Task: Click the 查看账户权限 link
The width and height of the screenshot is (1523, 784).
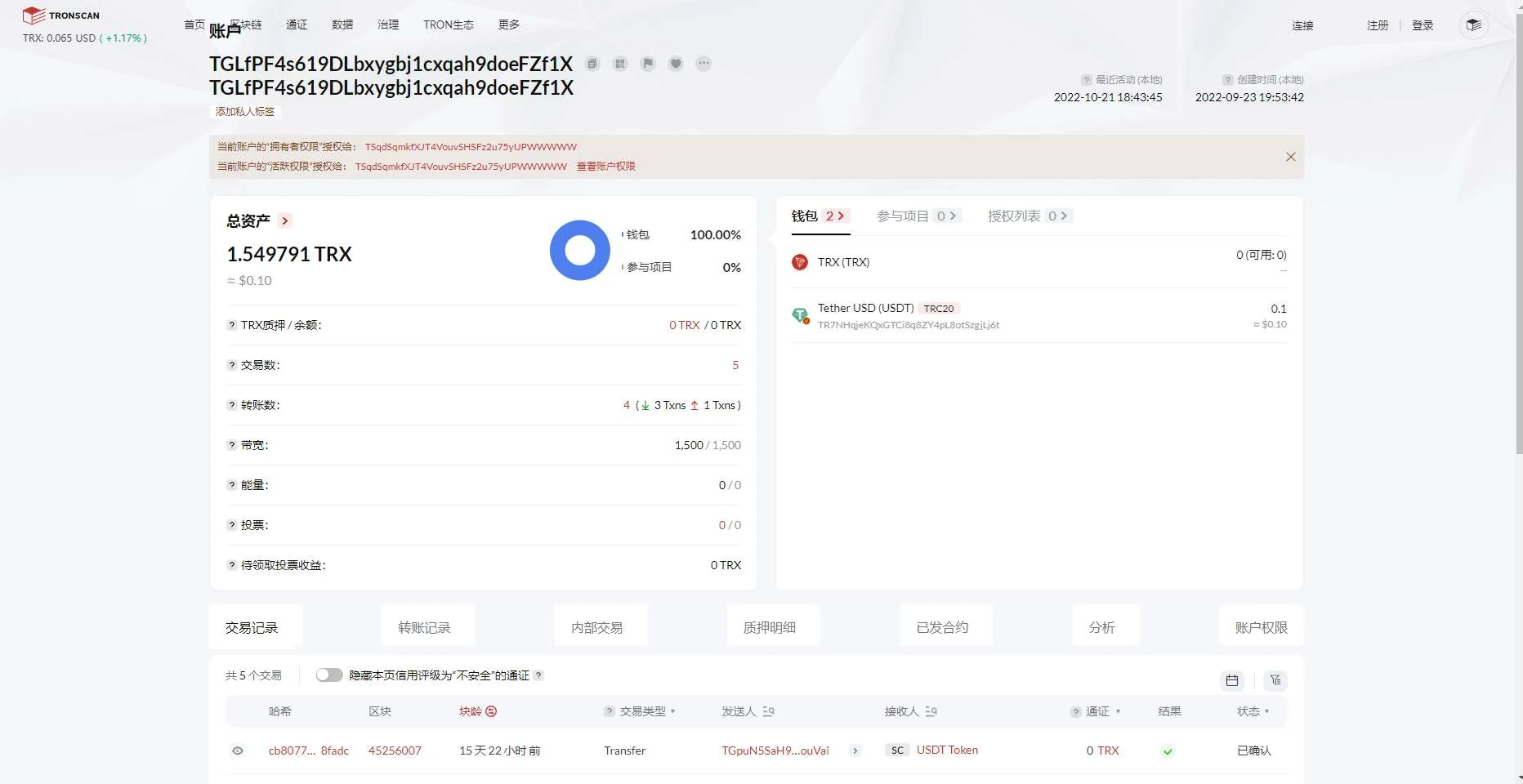Action: [605, 167]
